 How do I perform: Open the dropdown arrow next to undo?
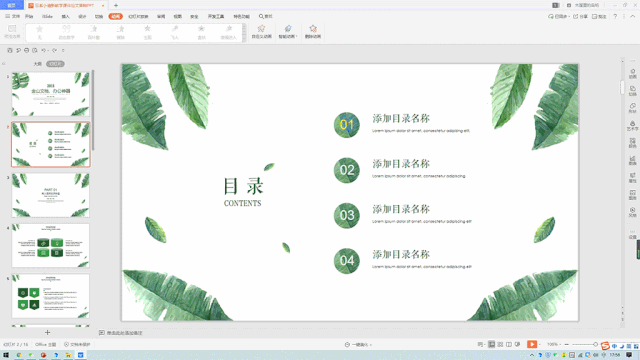click(x=48, y=50)
